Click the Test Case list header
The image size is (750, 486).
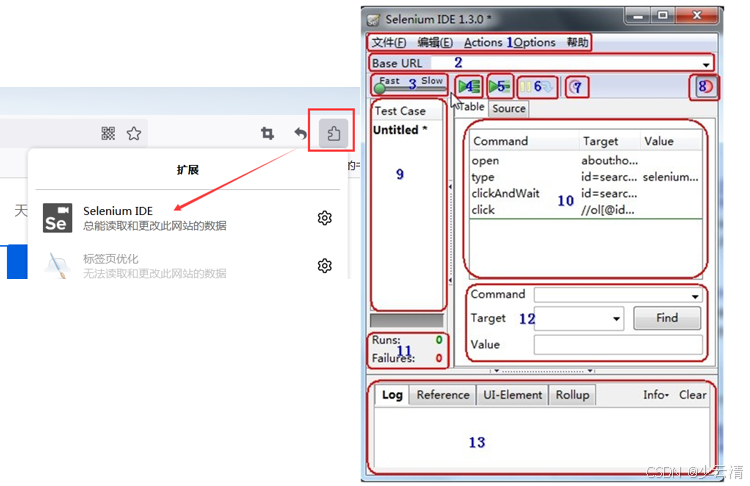(x=408, y=111)
